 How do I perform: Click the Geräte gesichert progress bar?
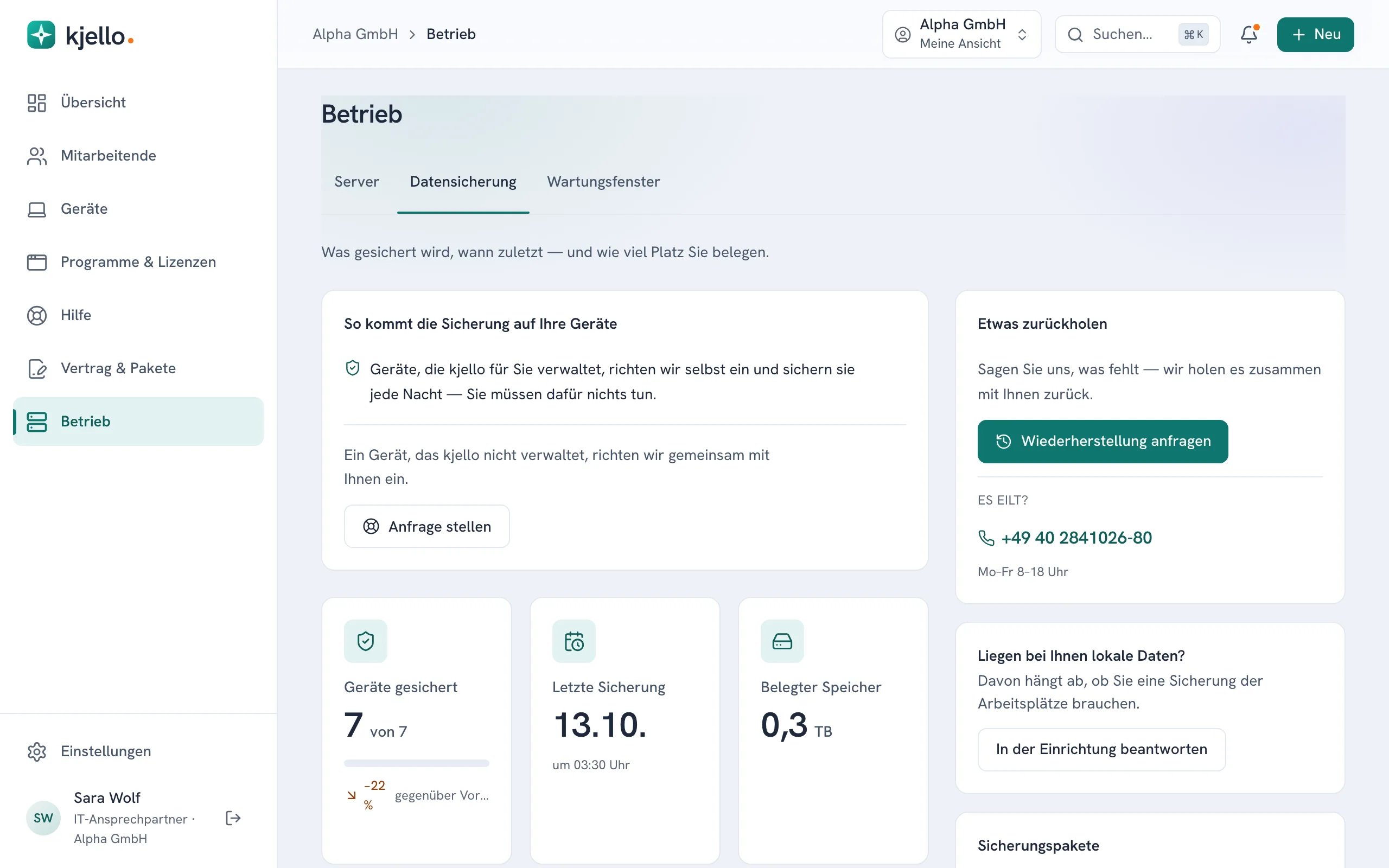417,763
